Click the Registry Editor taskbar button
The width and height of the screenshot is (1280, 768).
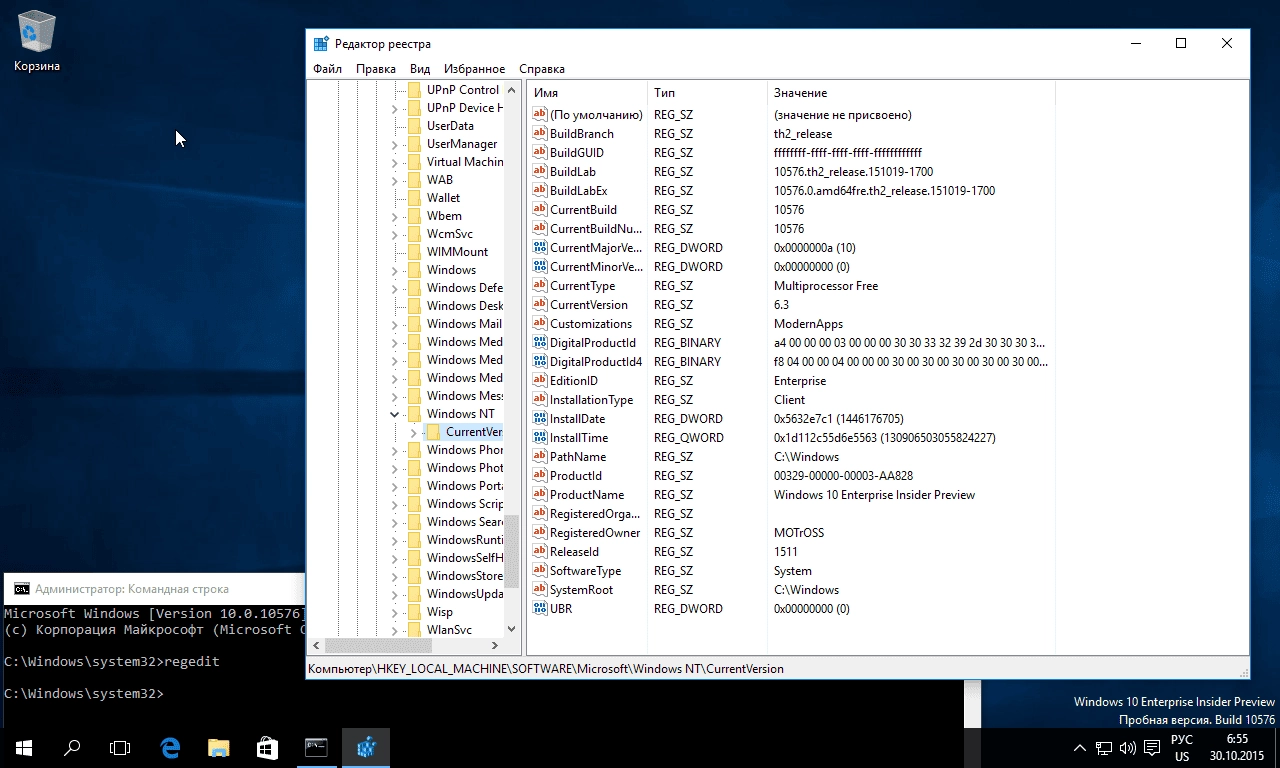pos(366,747)
